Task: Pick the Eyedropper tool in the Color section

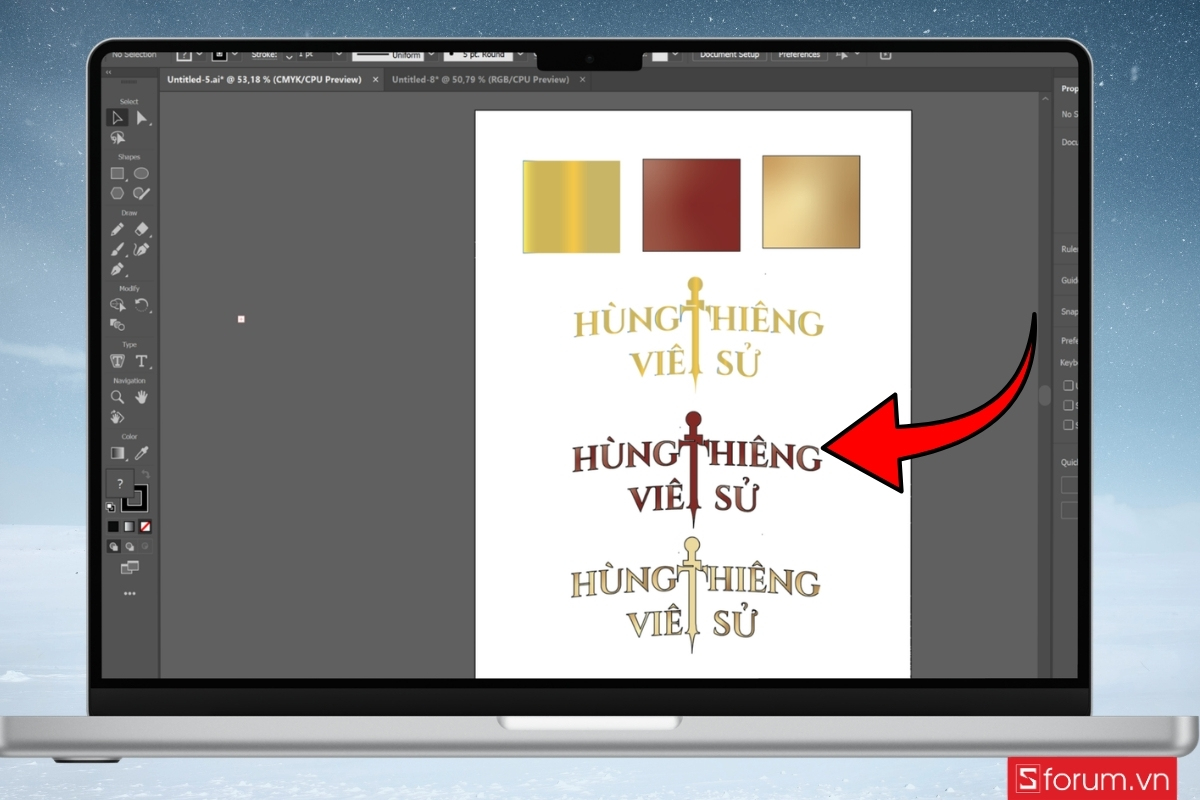Action: pyautogui.click(x=142, y=453)
